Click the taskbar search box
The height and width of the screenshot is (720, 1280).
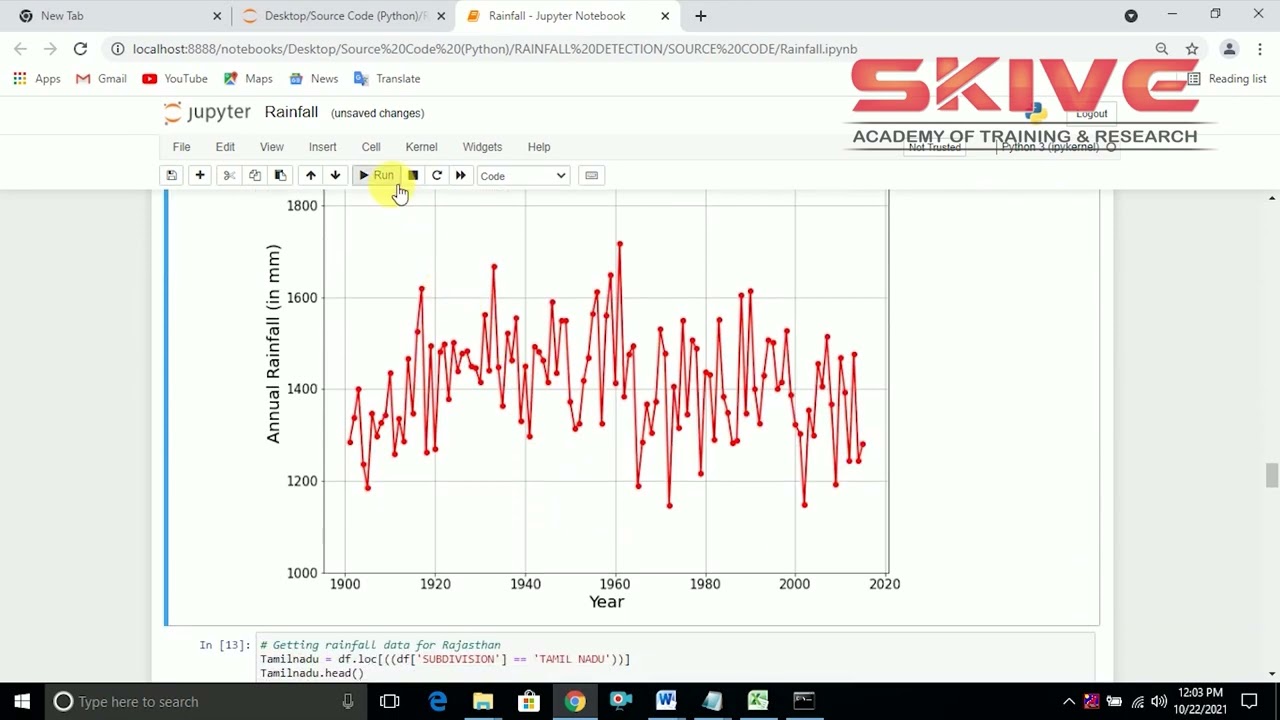tap(205, 702)
